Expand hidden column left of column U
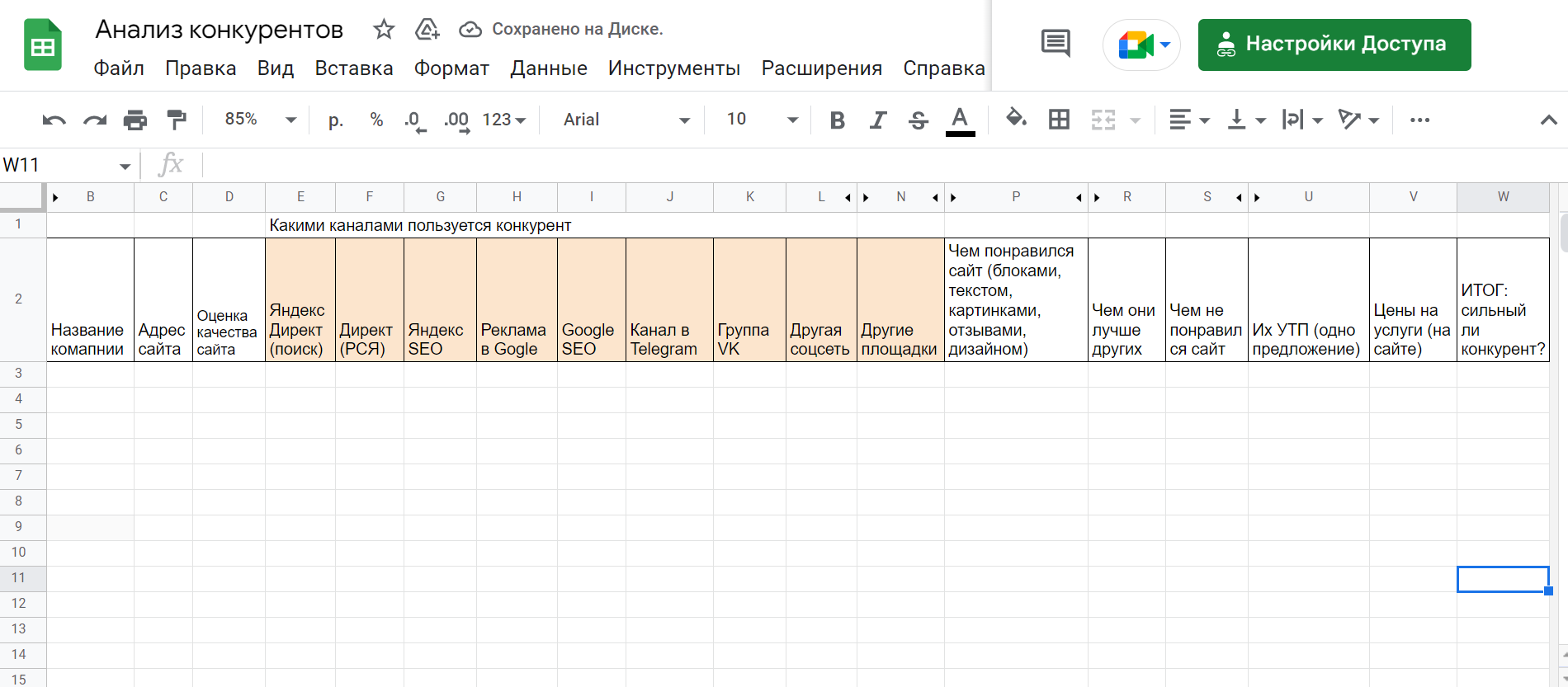Screen dimensions: 1568x687 pos(1258,198)
